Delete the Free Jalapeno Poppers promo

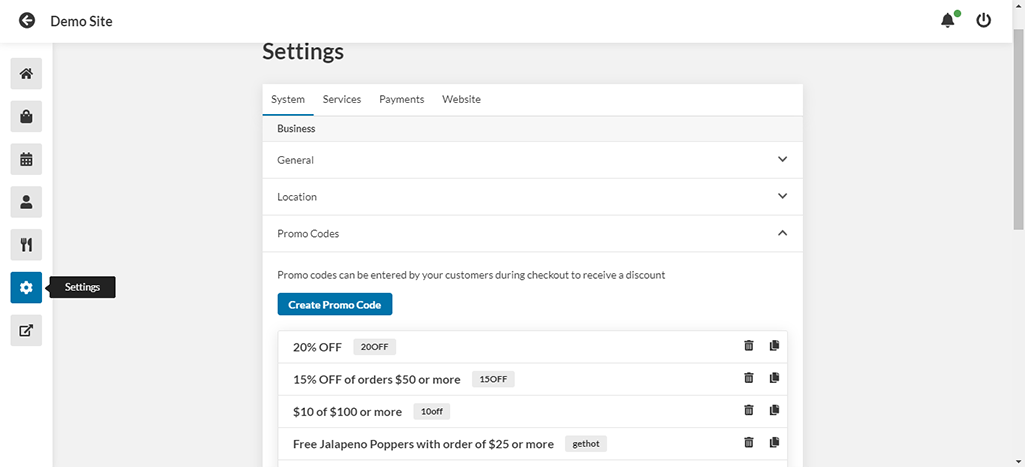coord(749,443)
